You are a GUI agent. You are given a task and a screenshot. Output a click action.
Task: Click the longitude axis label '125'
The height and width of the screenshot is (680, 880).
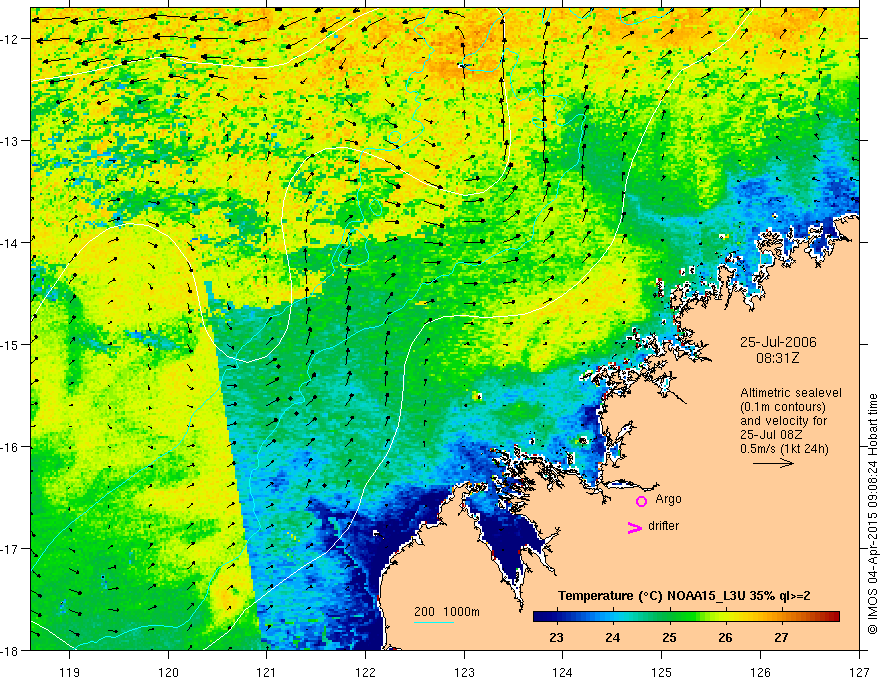[662, 672]
